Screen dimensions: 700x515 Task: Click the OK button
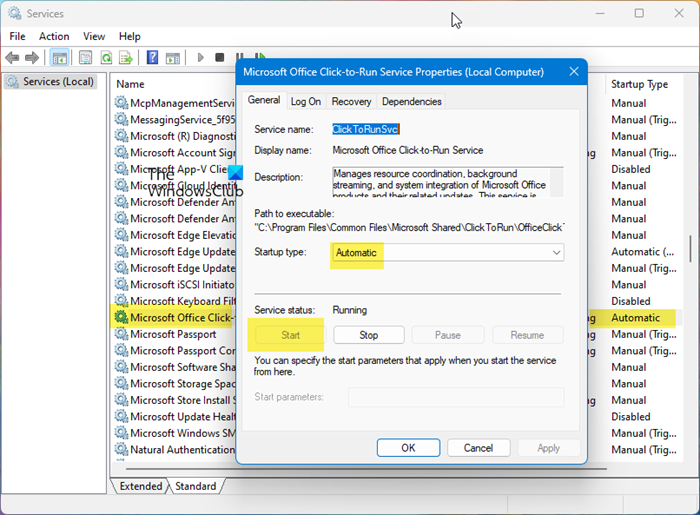point(408,448)
